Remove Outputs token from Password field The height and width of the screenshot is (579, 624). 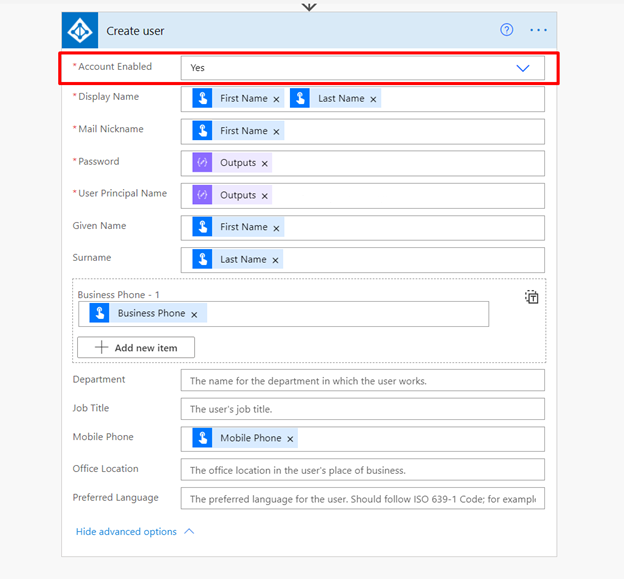[x=265, y=163]
